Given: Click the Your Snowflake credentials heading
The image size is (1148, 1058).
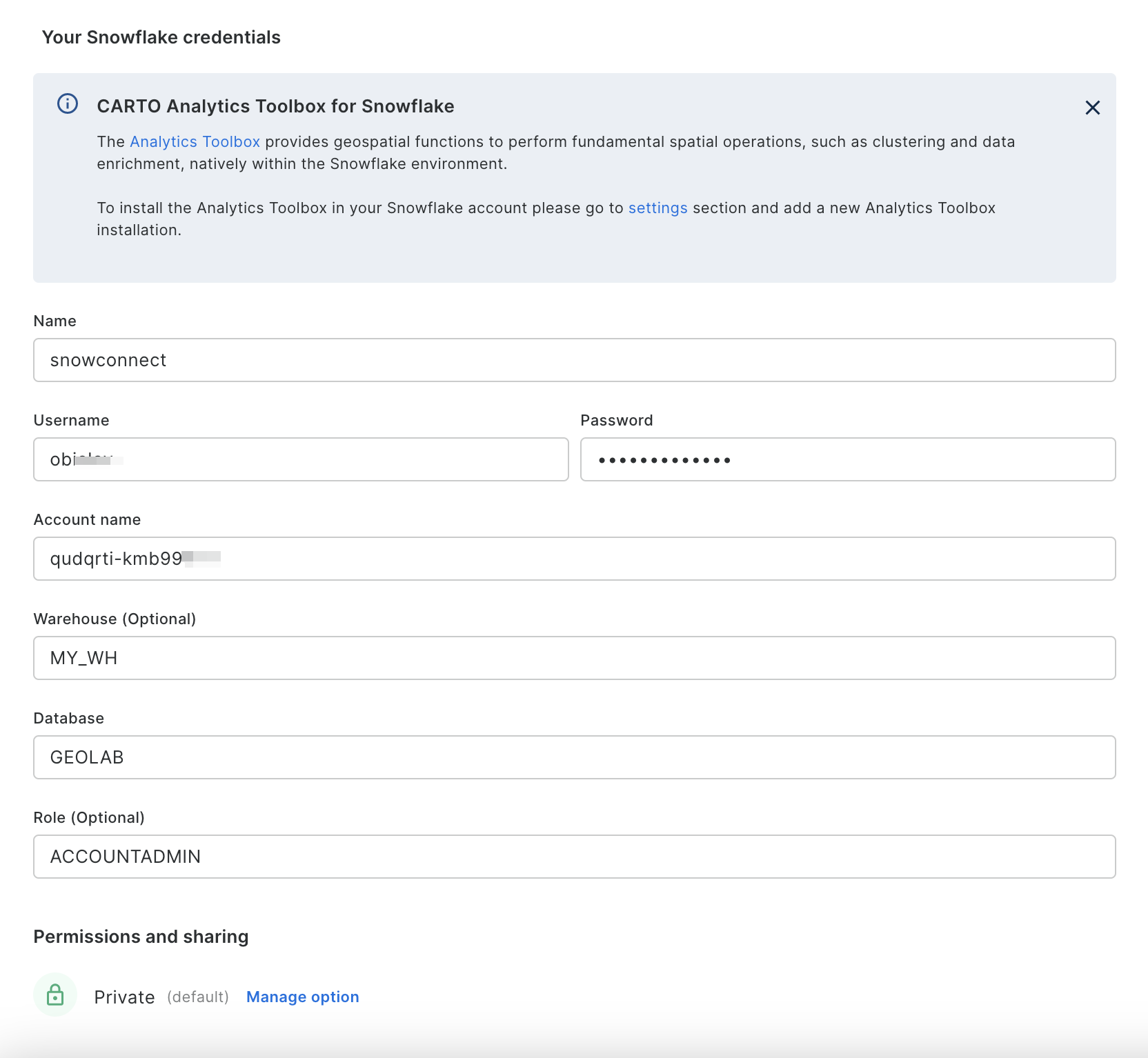Looking at the screenshot, I should (x=161, y=37).
